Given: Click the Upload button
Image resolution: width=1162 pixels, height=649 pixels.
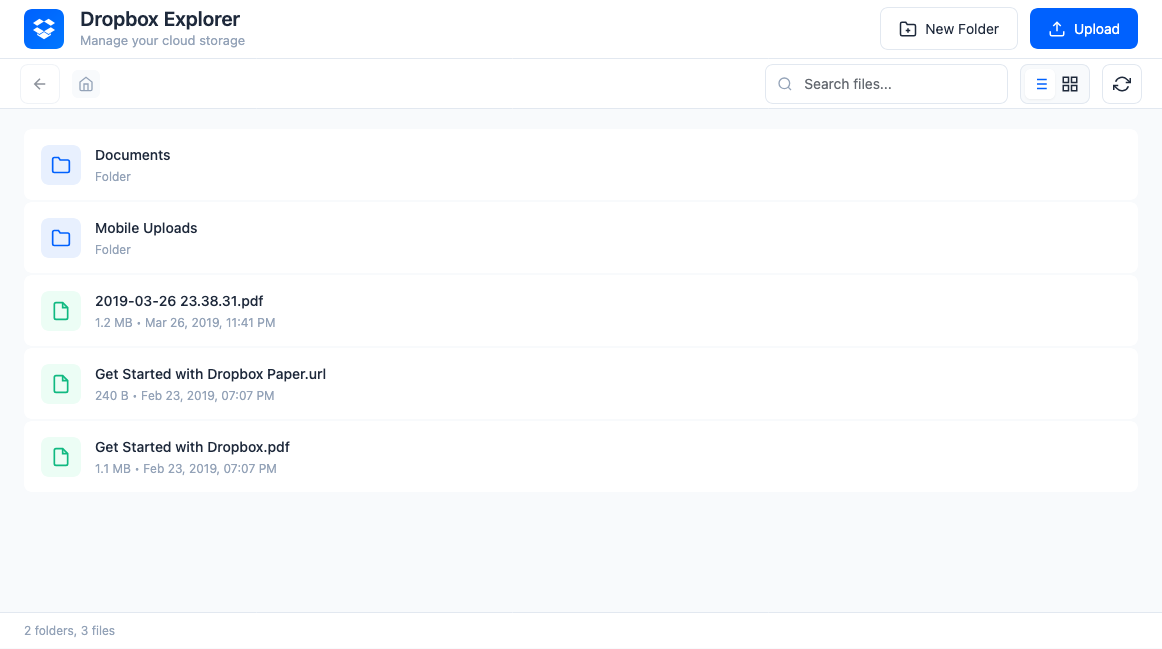Looking at the screenshot, I should [x=1083, y=28].
